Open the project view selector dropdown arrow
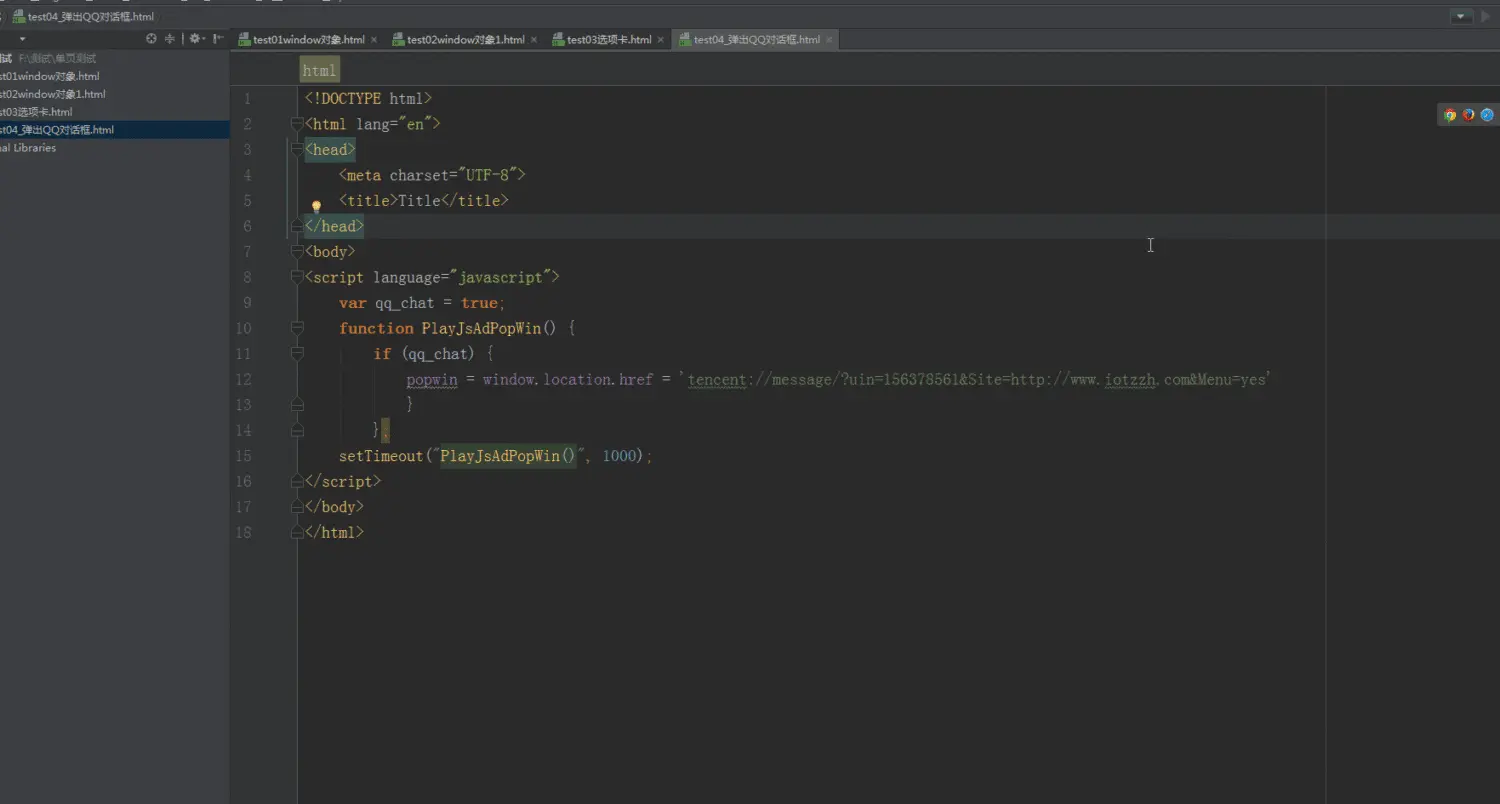The height and width of the screenshot is (804, 1500). [22, 39]
